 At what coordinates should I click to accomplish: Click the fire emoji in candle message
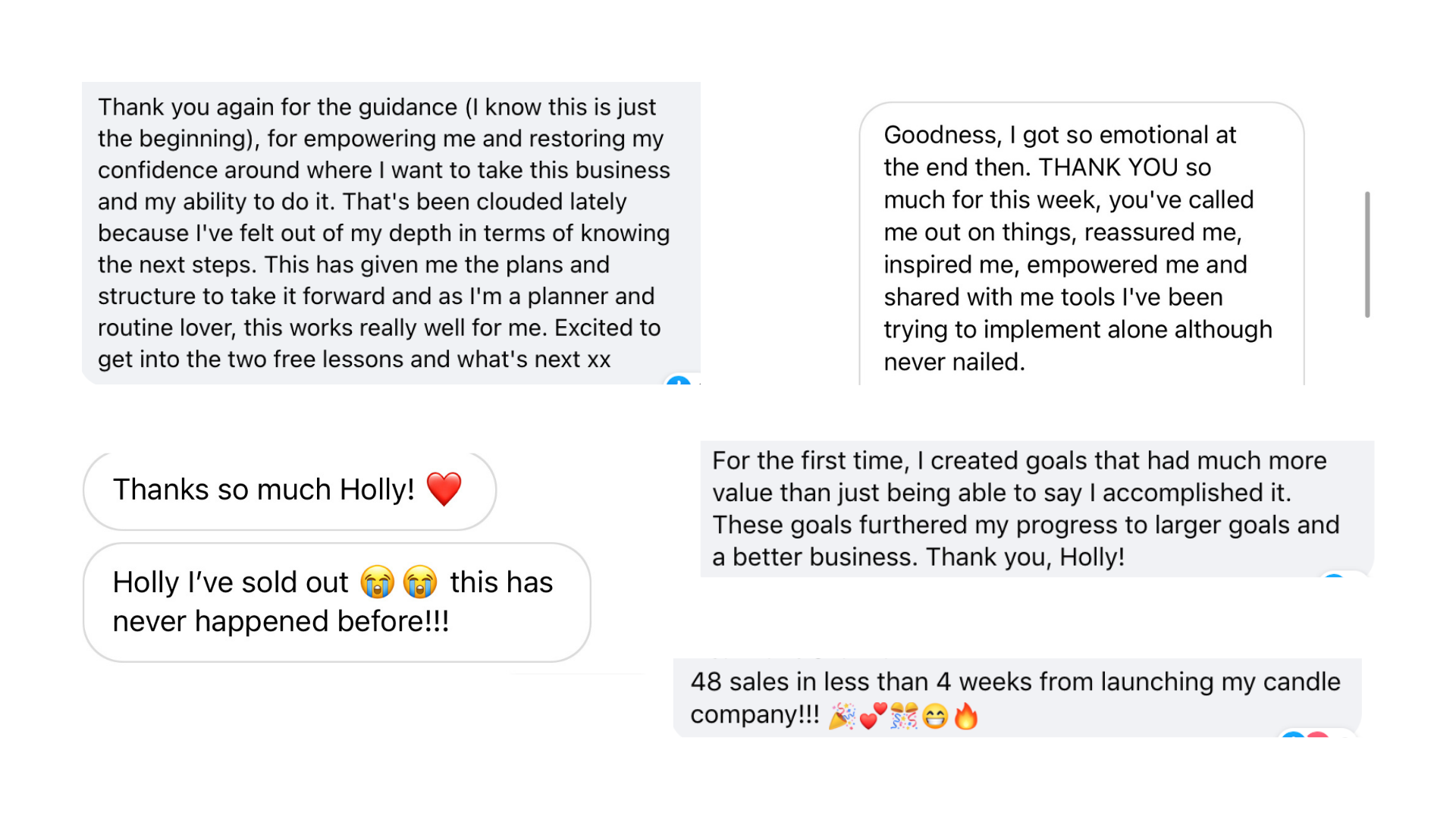[x=965, y=715]
